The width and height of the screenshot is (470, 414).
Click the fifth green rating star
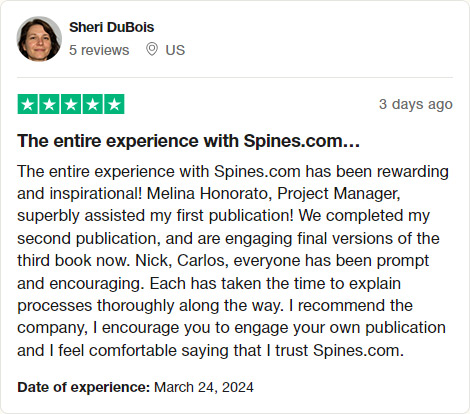coord(114,104)
